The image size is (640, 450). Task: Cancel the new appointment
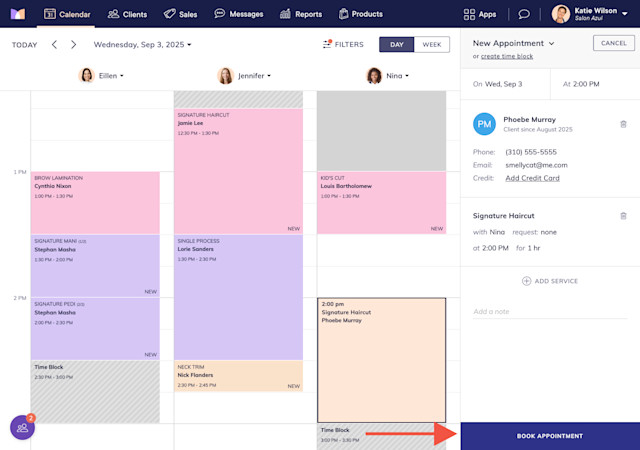tap(613, 43)
